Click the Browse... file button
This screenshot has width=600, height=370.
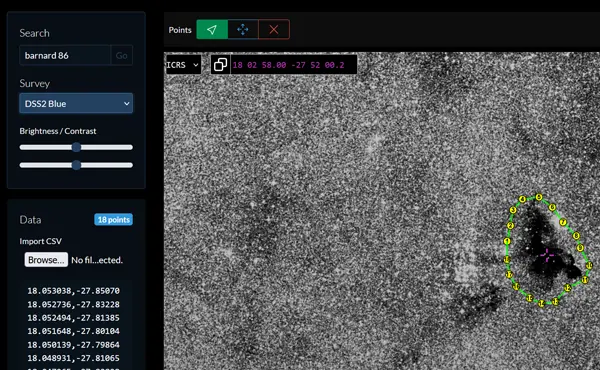[x=46, y=260]
